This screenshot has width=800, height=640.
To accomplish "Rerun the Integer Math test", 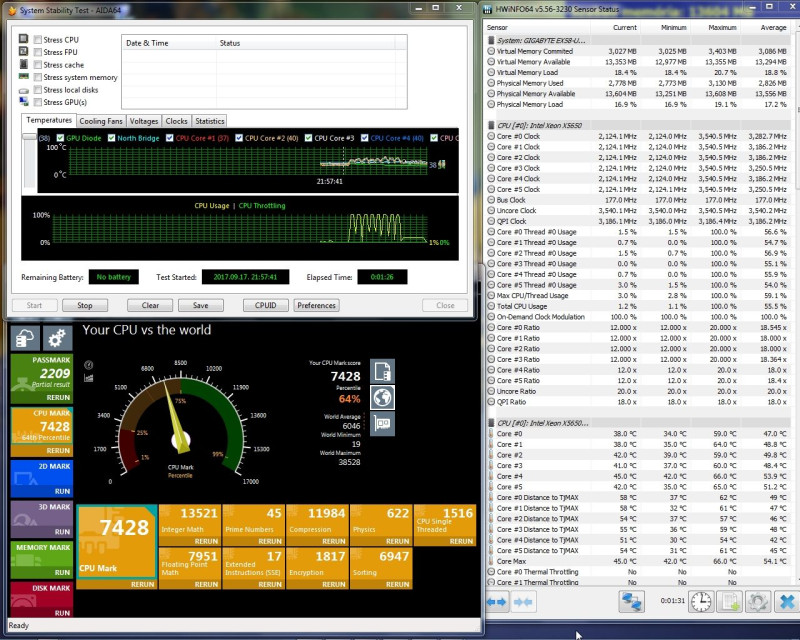I will coord(206,541).
